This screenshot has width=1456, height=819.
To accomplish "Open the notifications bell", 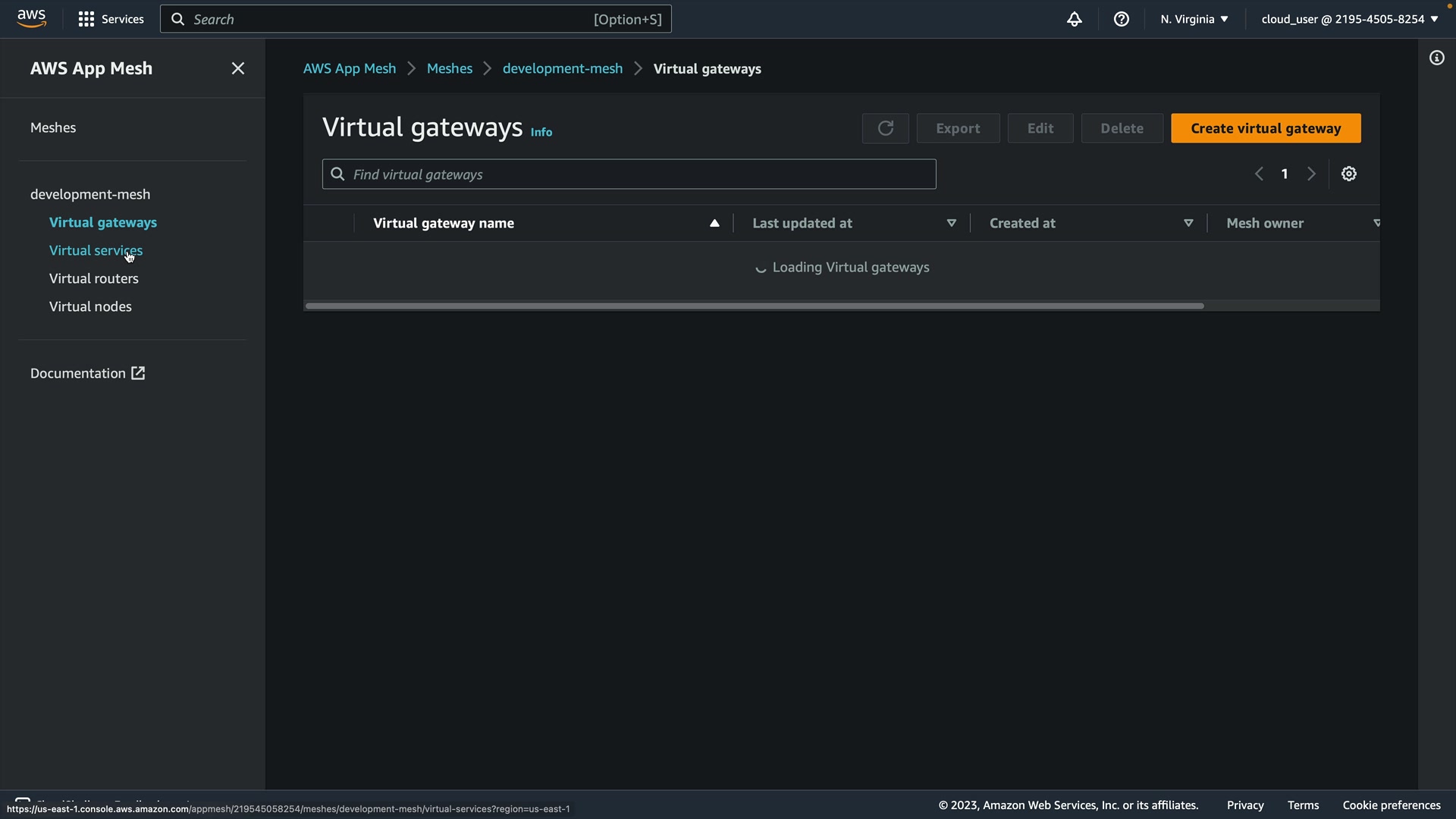I will (1074, 19).
